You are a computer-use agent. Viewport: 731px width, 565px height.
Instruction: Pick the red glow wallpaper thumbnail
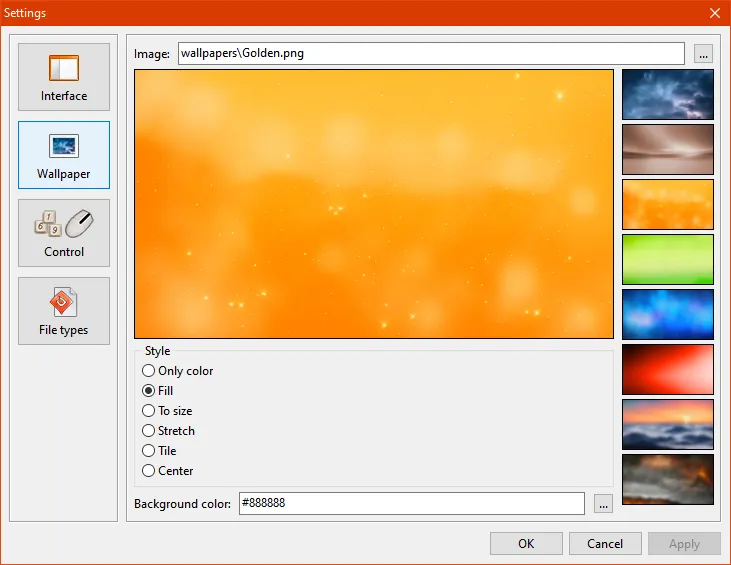(668, 370)
